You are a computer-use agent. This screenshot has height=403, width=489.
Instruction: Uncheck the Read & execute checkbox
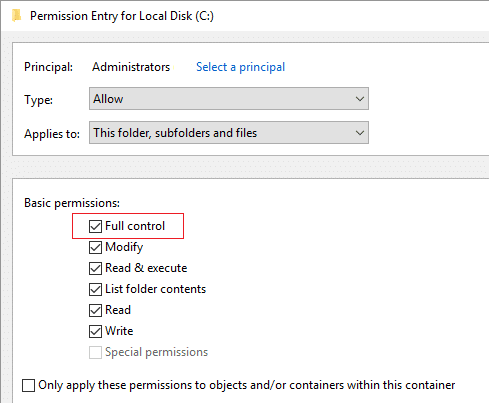(x=95, y=268)
